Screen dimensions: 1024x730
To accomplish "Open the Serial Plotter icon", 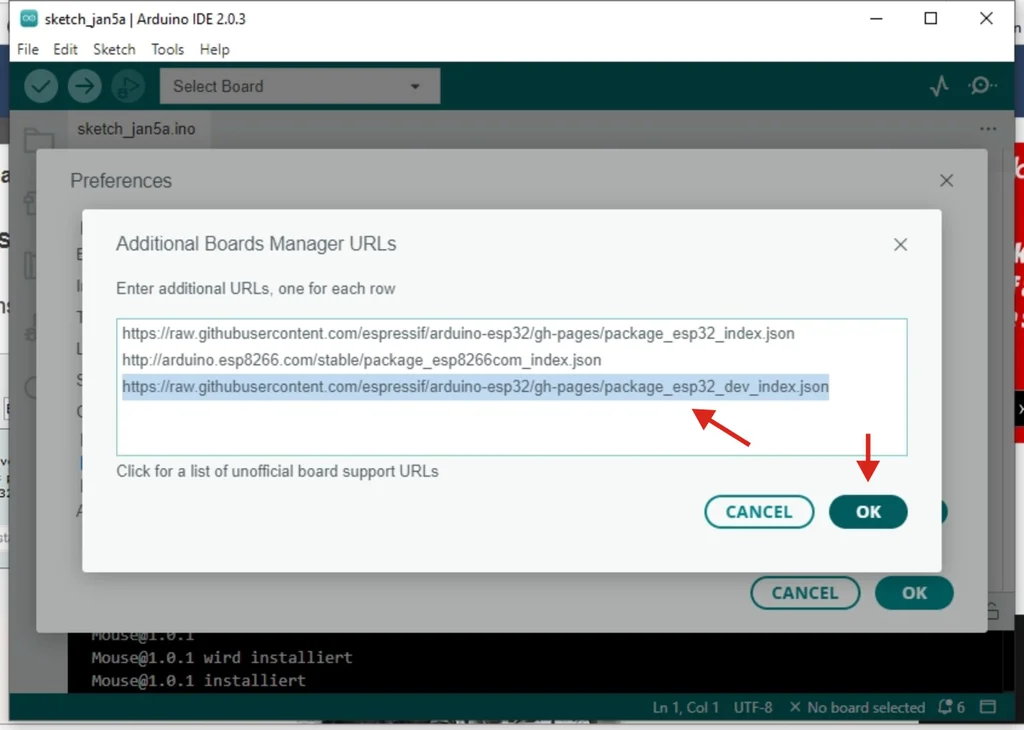I will coord(939,86).
